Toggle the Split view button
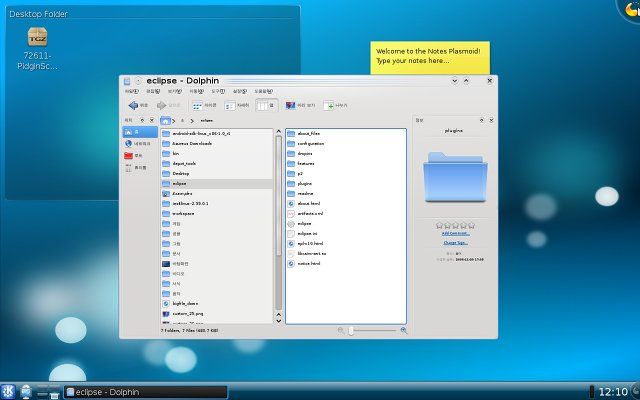 tap(335, 105)
